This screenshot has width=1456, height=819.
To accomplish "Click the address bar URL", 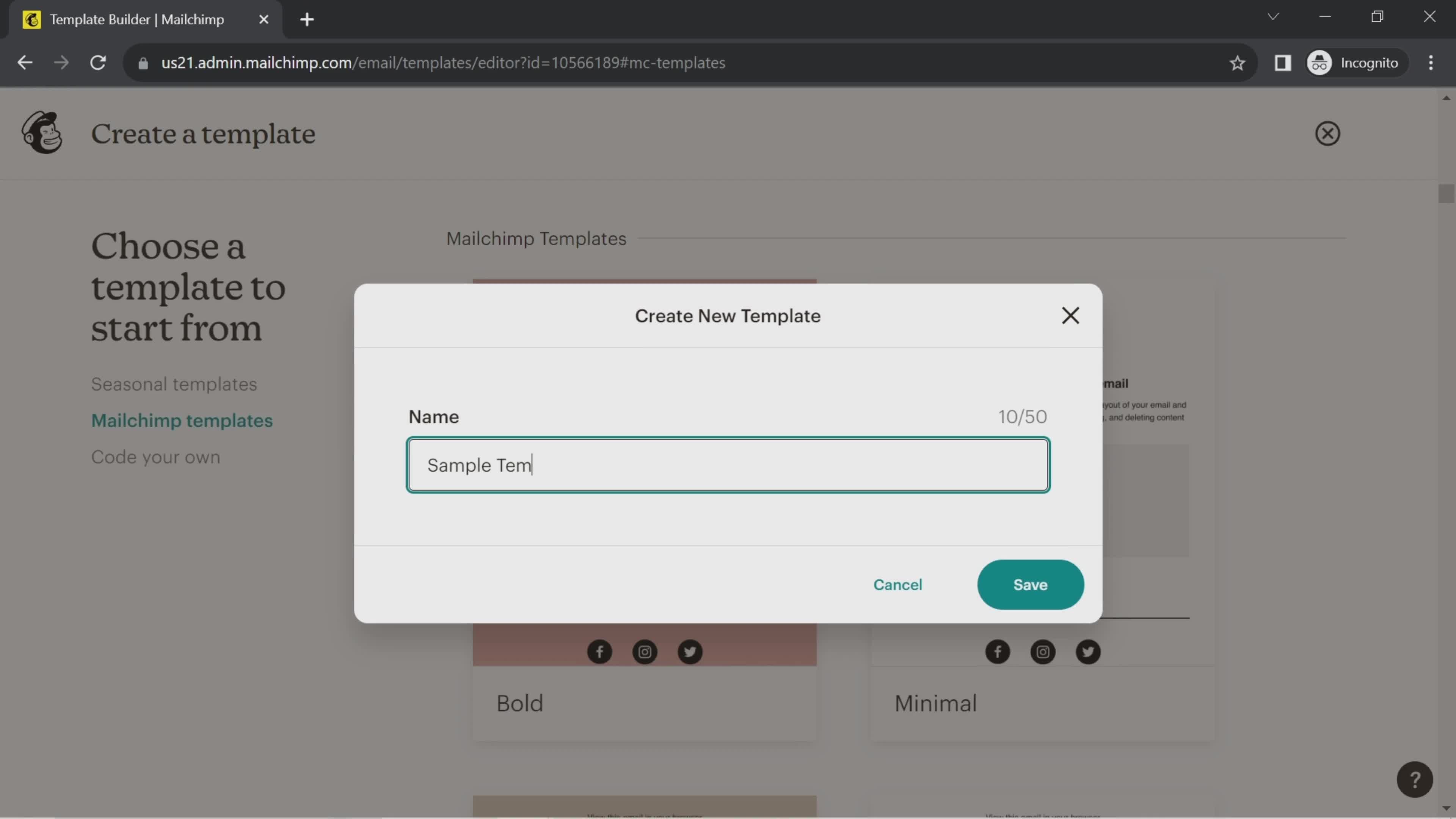I will [442, 63].
